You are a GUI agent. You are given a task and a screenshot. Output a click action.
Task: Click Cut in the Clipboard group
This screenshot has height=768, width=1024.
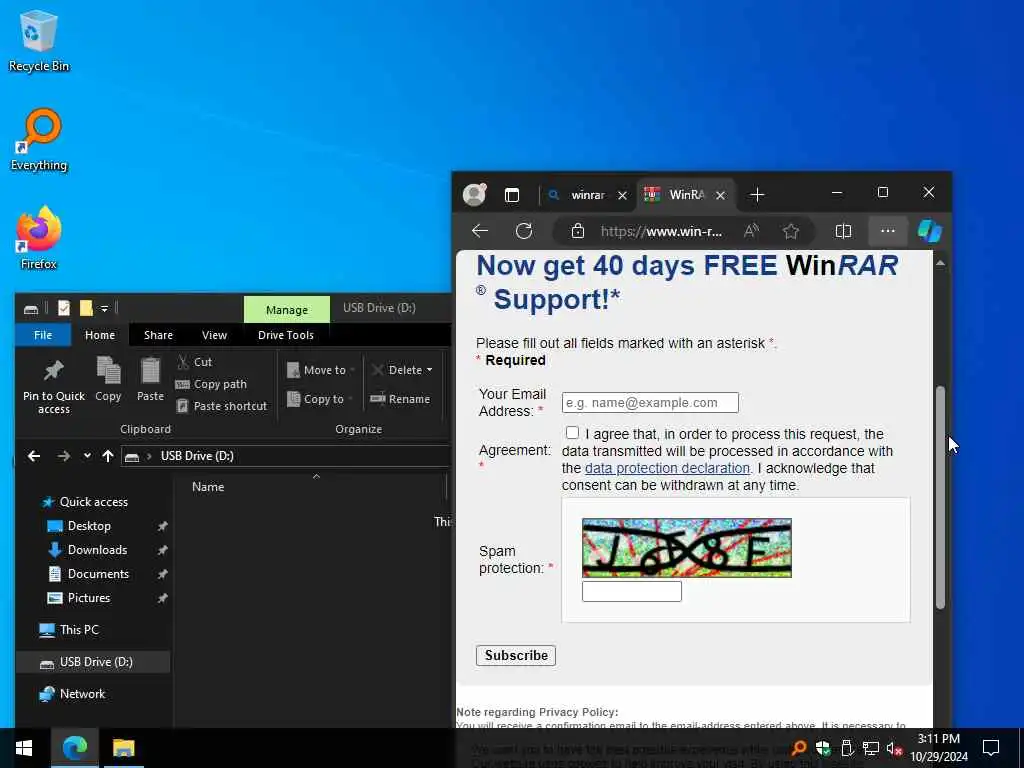pos(195,362)
